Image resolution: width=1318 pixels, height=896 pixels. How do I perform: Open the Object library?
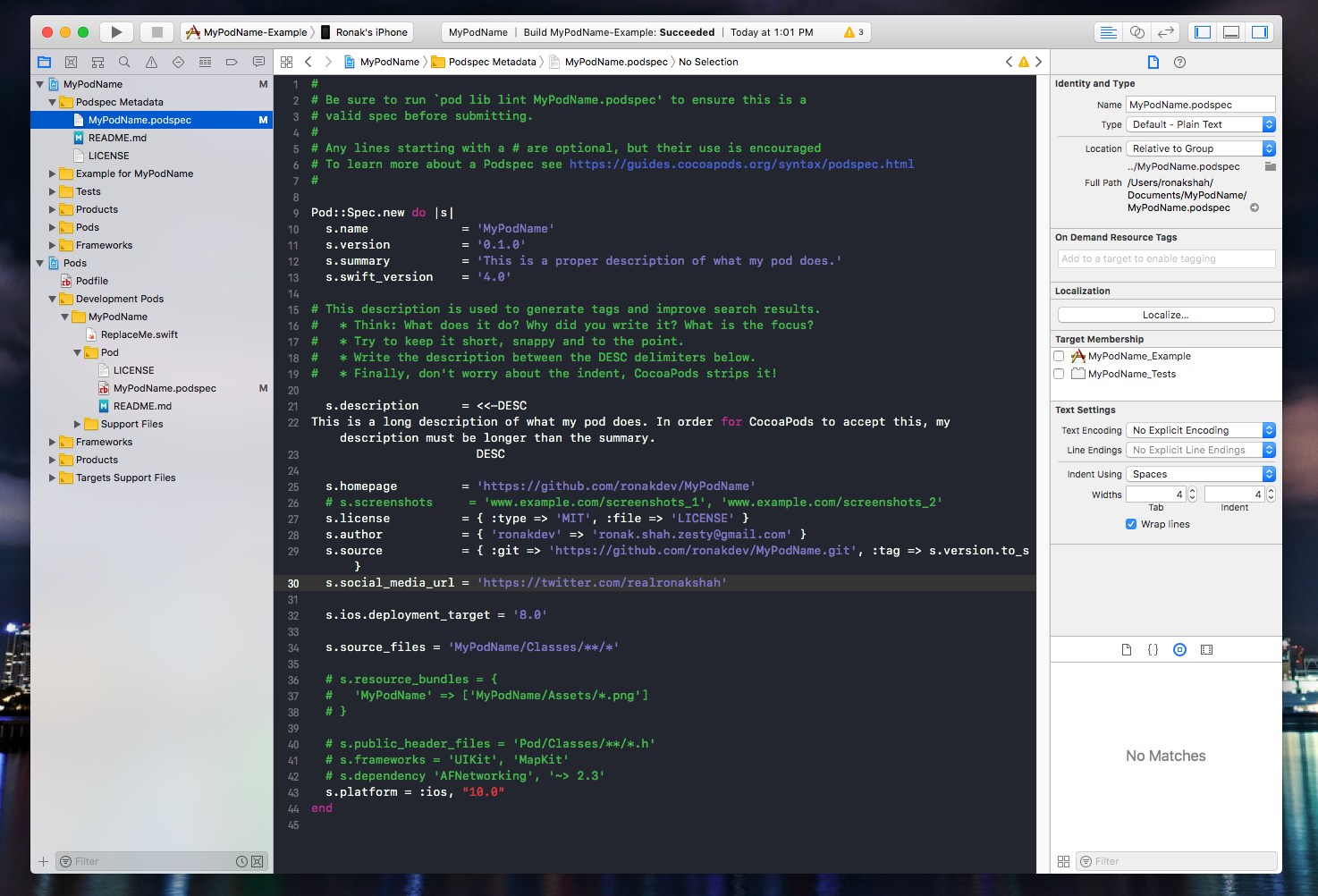tap(1180, 650)
